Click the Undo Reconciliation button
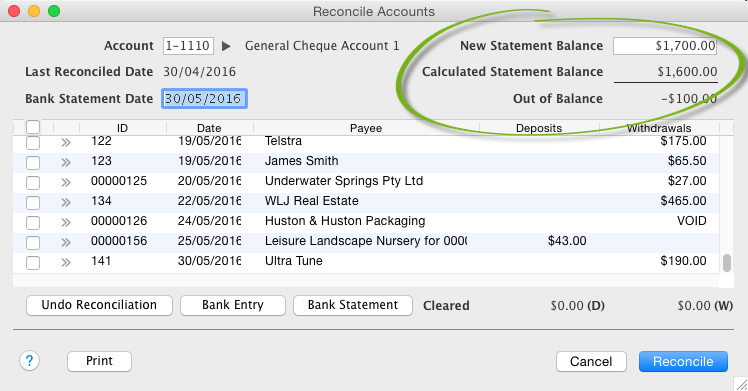Image resolution: width=748 pixels, height=391 pixels. [99, 305]
